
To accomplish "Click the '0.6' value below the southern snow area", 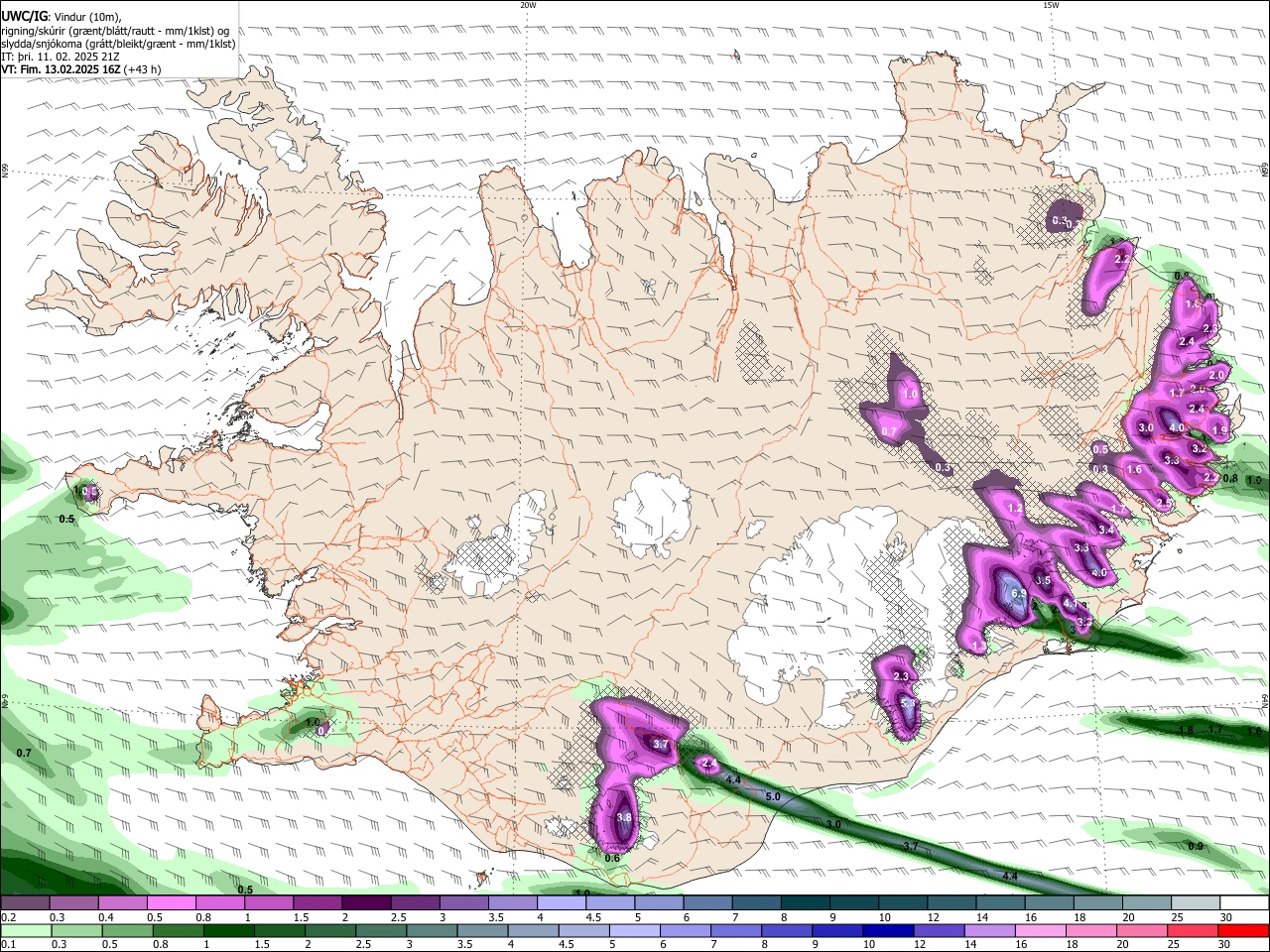I will click(x=612, y=859).
